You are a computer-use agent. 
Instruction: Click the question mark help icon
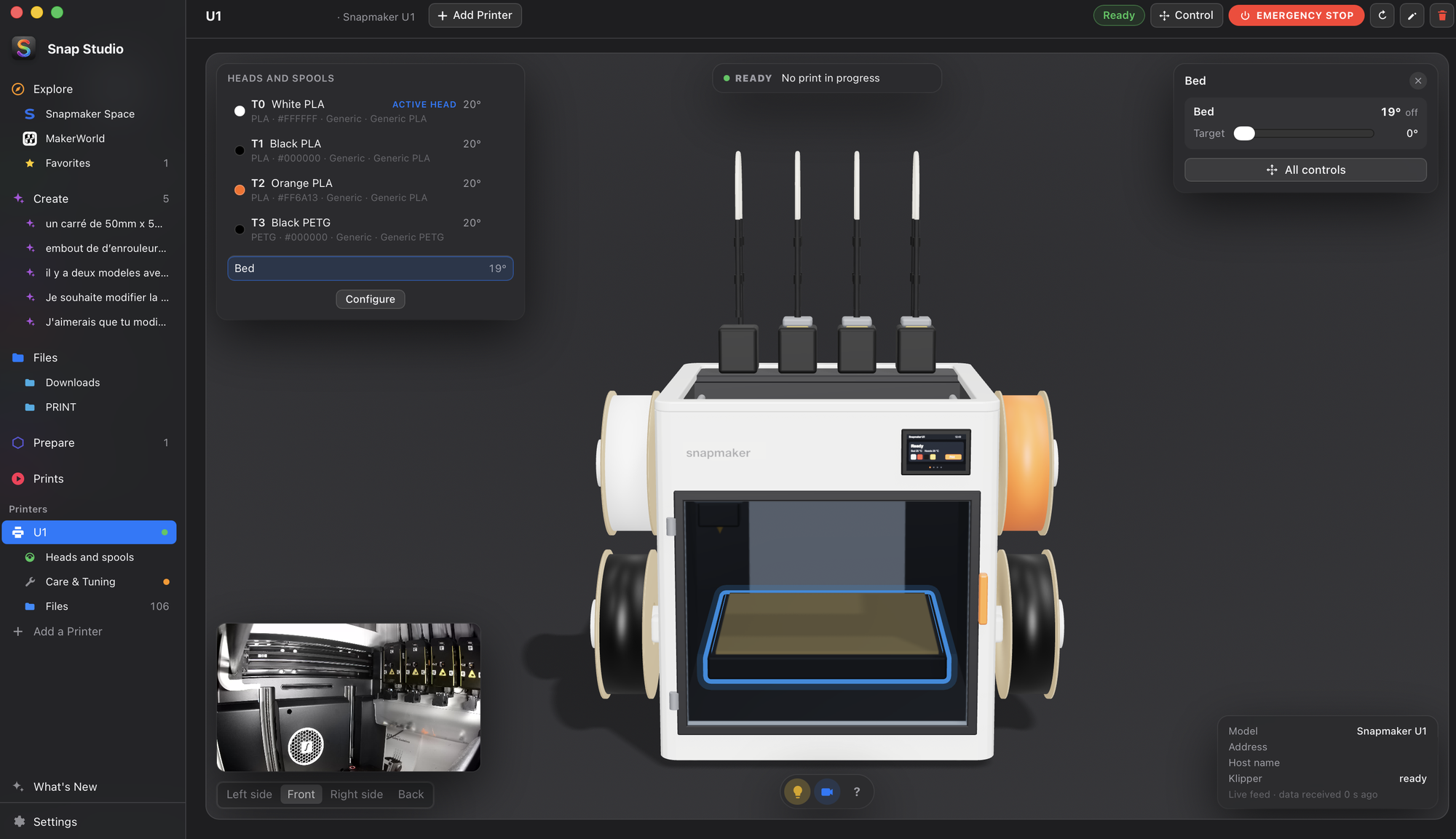tap(857, 792)
